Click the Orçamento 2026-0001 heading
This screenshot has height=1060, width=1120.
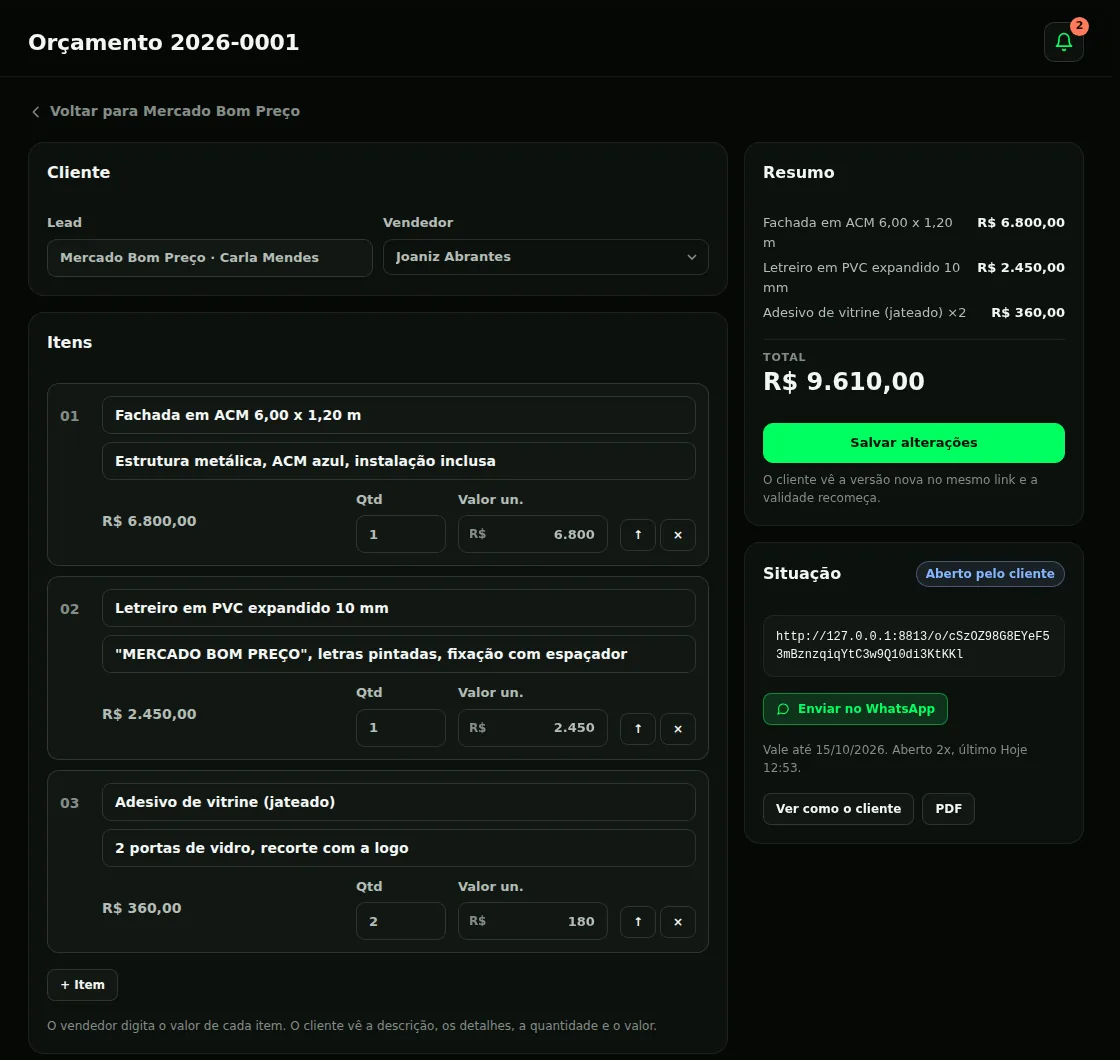tap(163, 42)
